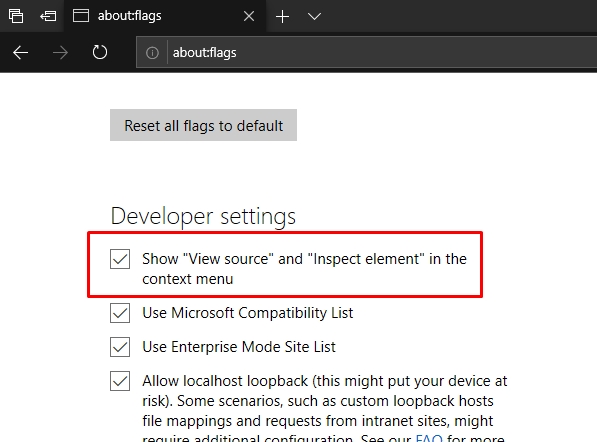597x442 pixels.
Task: Show site information via the info icon
Action: tap(152, 53)
